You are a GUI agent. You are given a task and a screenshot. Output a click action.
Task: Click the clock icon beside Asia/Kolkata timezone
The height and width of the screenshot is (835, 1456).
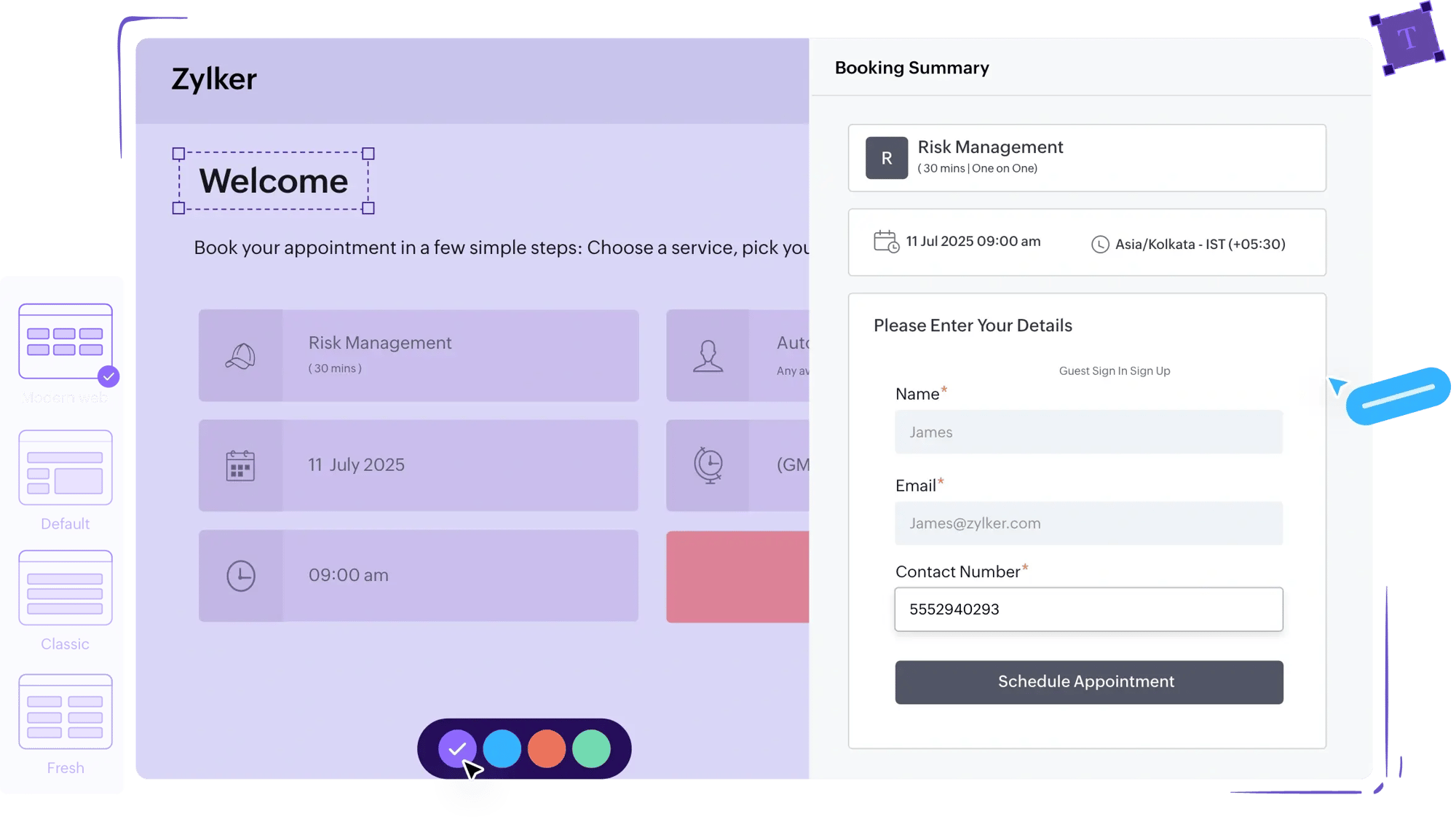tap(1099, 245)
